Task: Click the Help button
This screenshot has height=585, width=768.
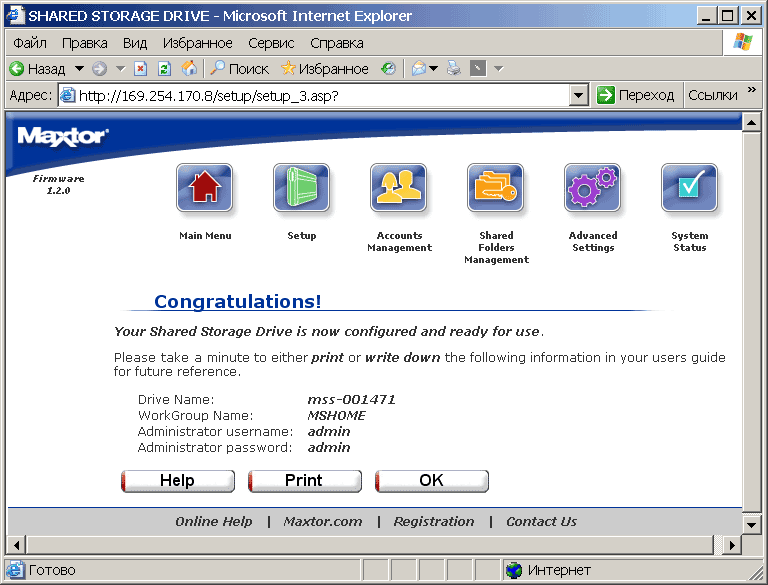Action: pos(178,481)
